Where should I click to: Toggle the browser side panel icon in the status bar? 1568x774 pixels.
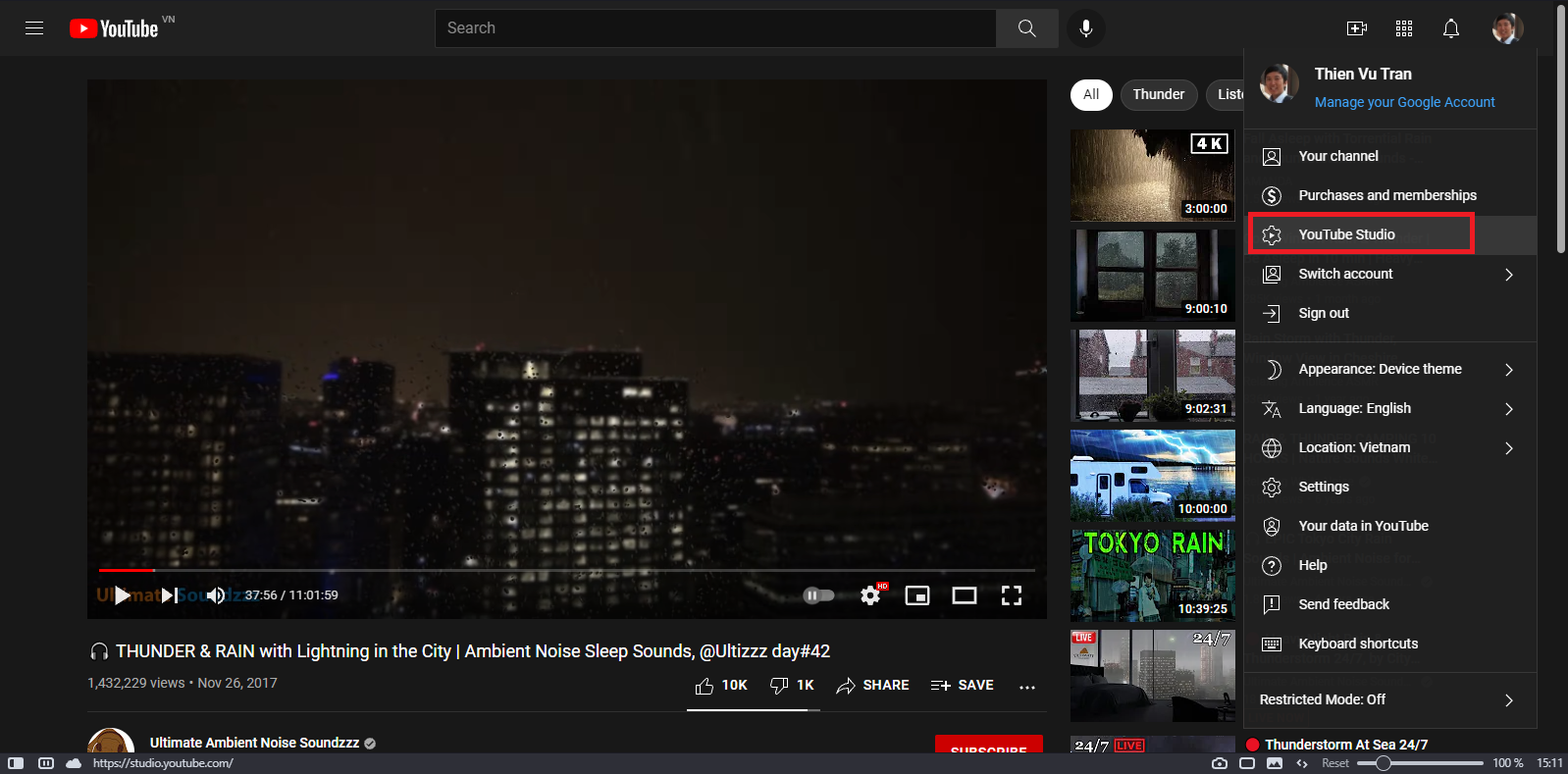tap(16, 763)
